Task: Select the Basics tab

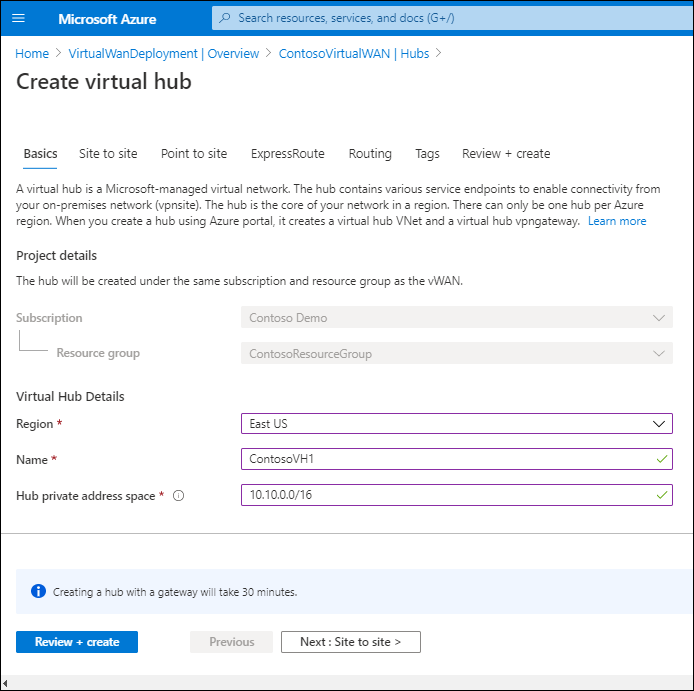Action: click(x=40, y=154)
